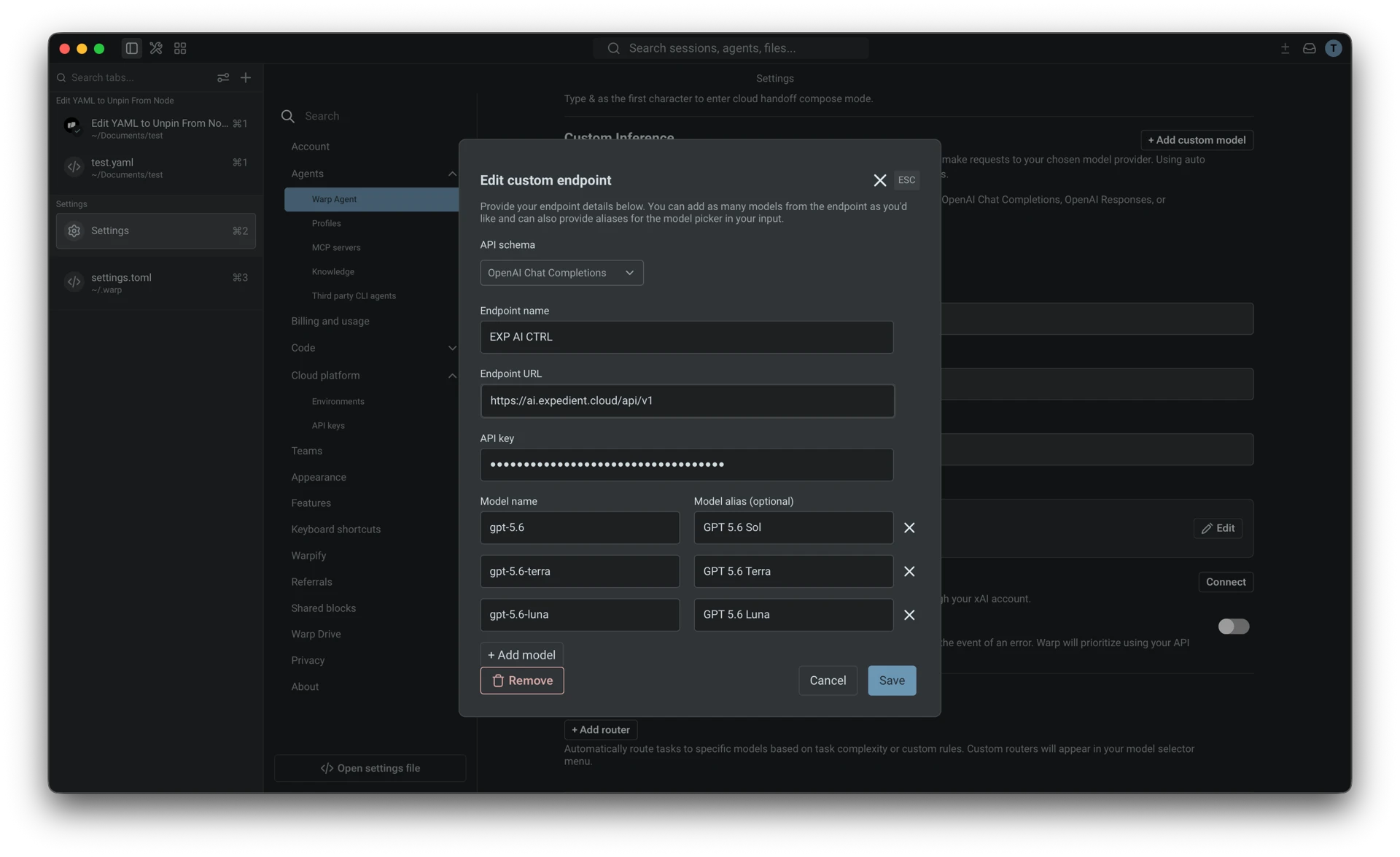Click the GPT 5.6 Terra alias field

[793, 571]
